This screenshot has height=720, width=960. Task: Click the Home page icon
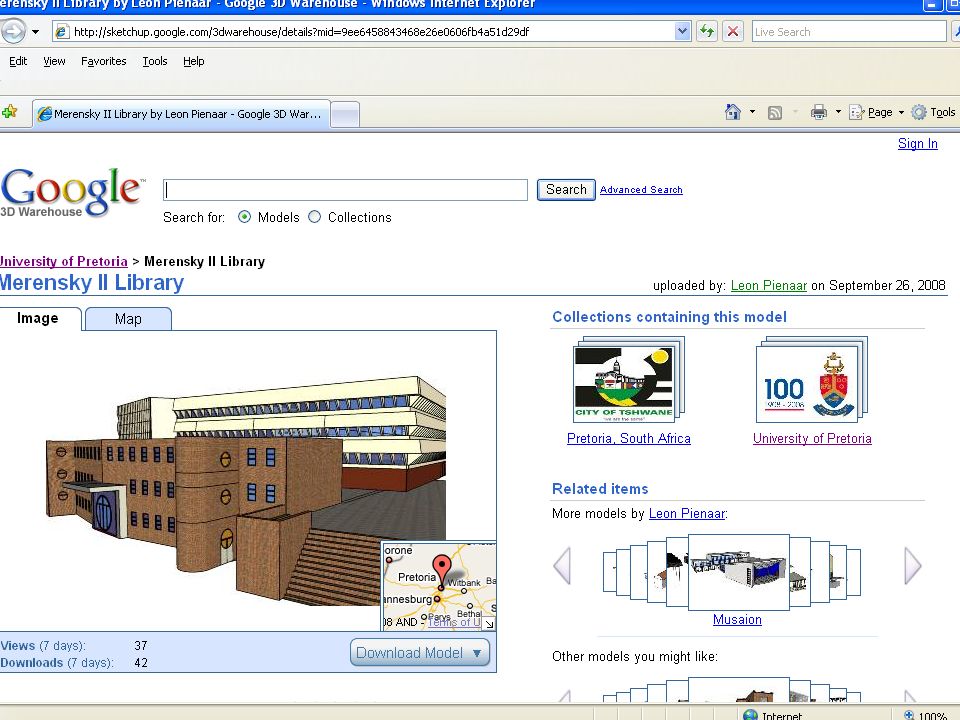pos(733,112)
